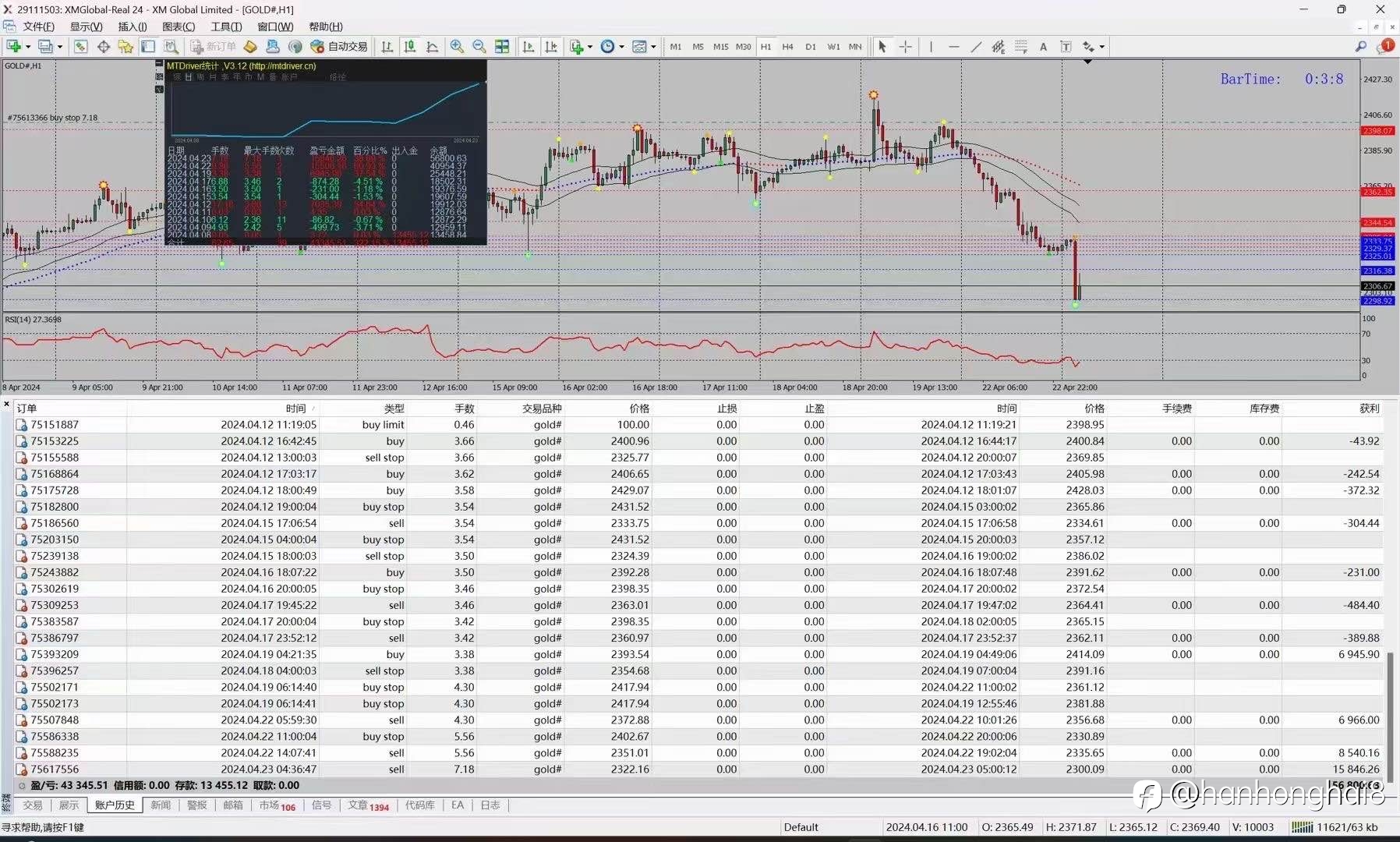Open the Signals broadcast icon
This screenshot has height=842, width=1400.
295,47
